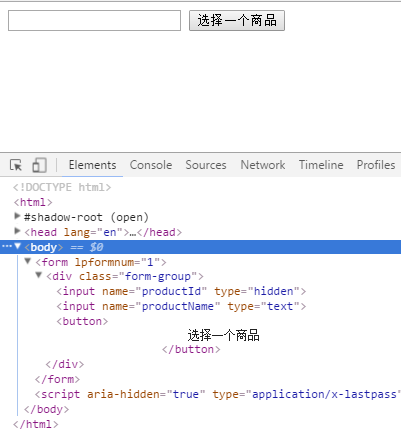Switch to the Console tab
Screen dimensions: 401x446
click(x=151, y=165)
